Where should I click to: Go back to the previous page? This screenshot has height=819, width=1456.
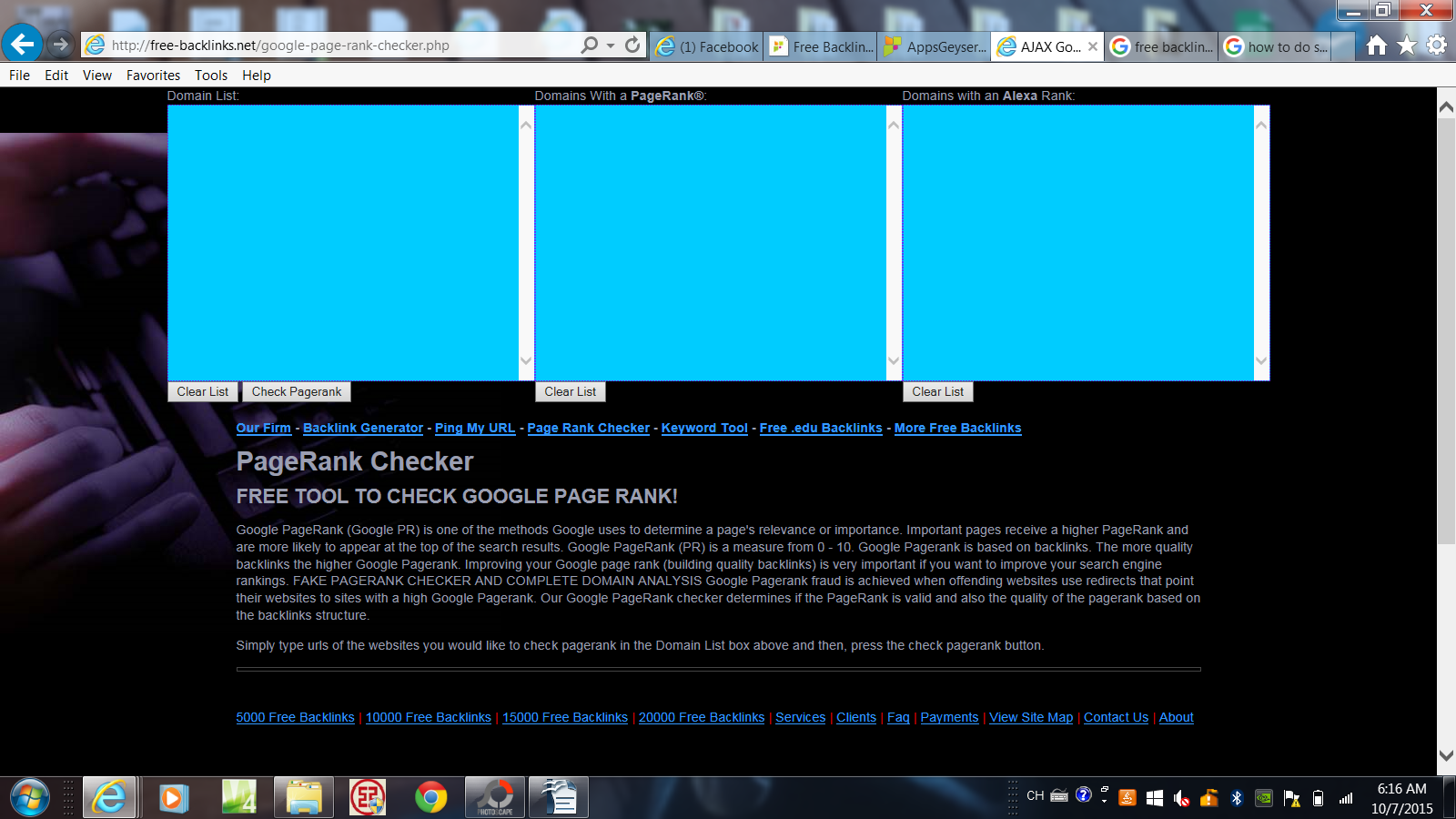point(22,44)
